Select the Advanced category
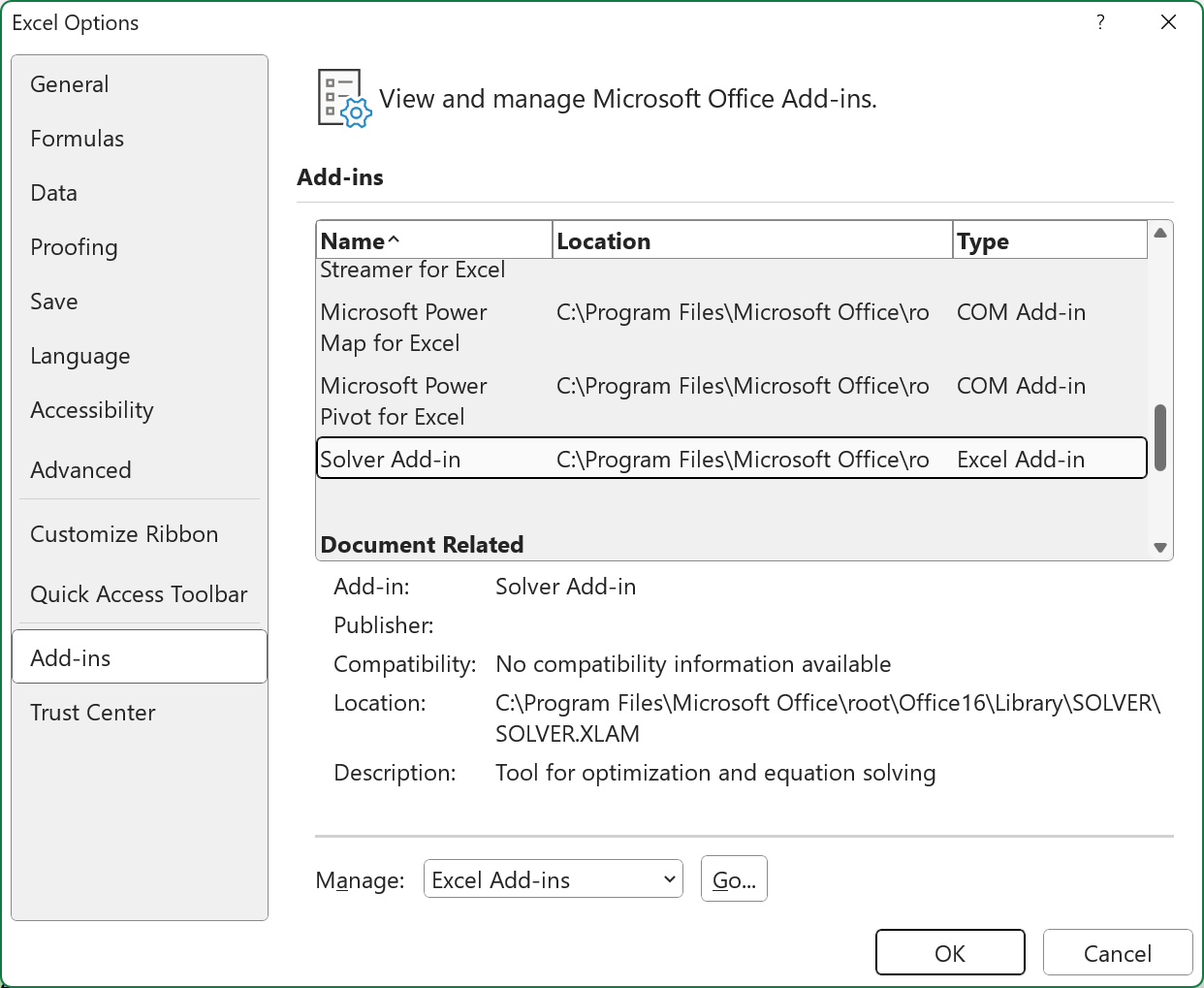This screenshot has width=1204, height=988. (x=139, y=470)
